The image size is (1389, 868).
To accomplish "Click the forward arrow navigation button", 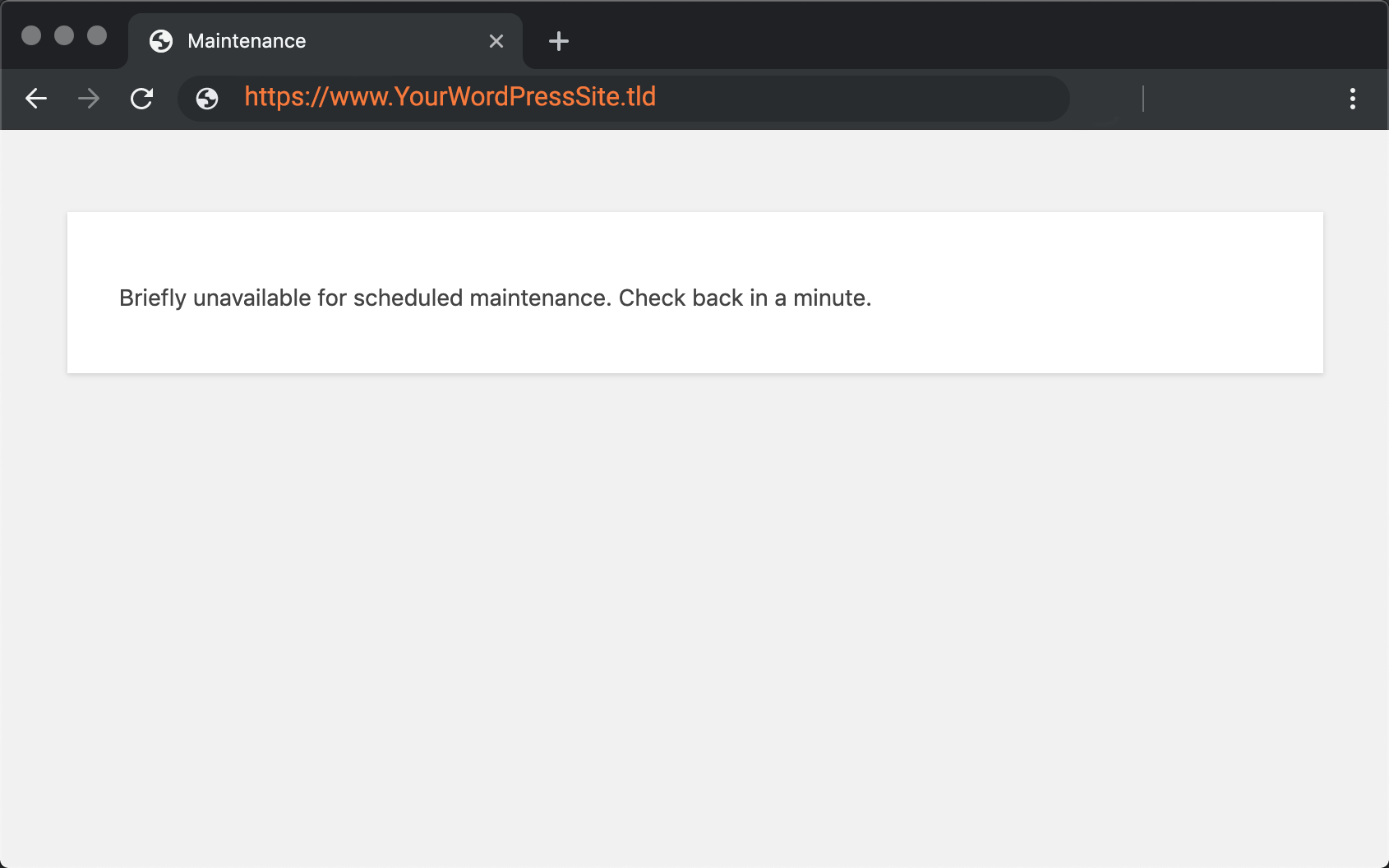I will (x=89, y=99).
